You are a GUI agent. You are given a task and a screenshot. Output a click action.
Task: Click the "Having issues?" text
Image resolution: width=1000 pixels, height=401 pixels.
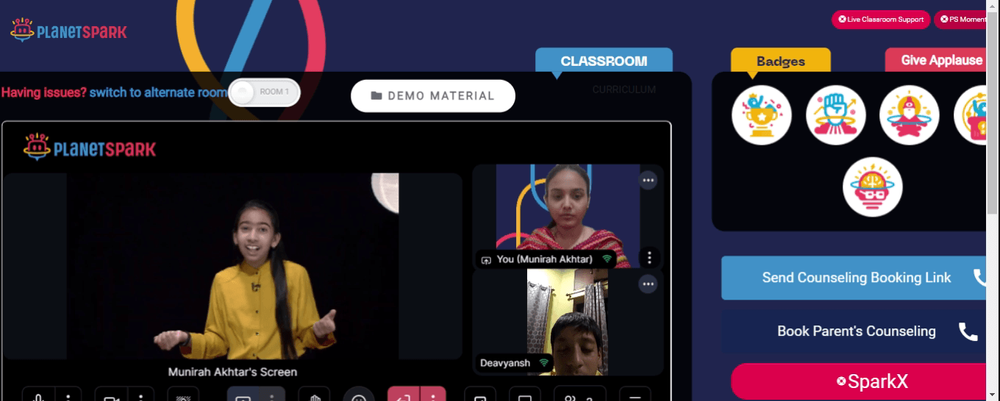(x=43, y=92)
